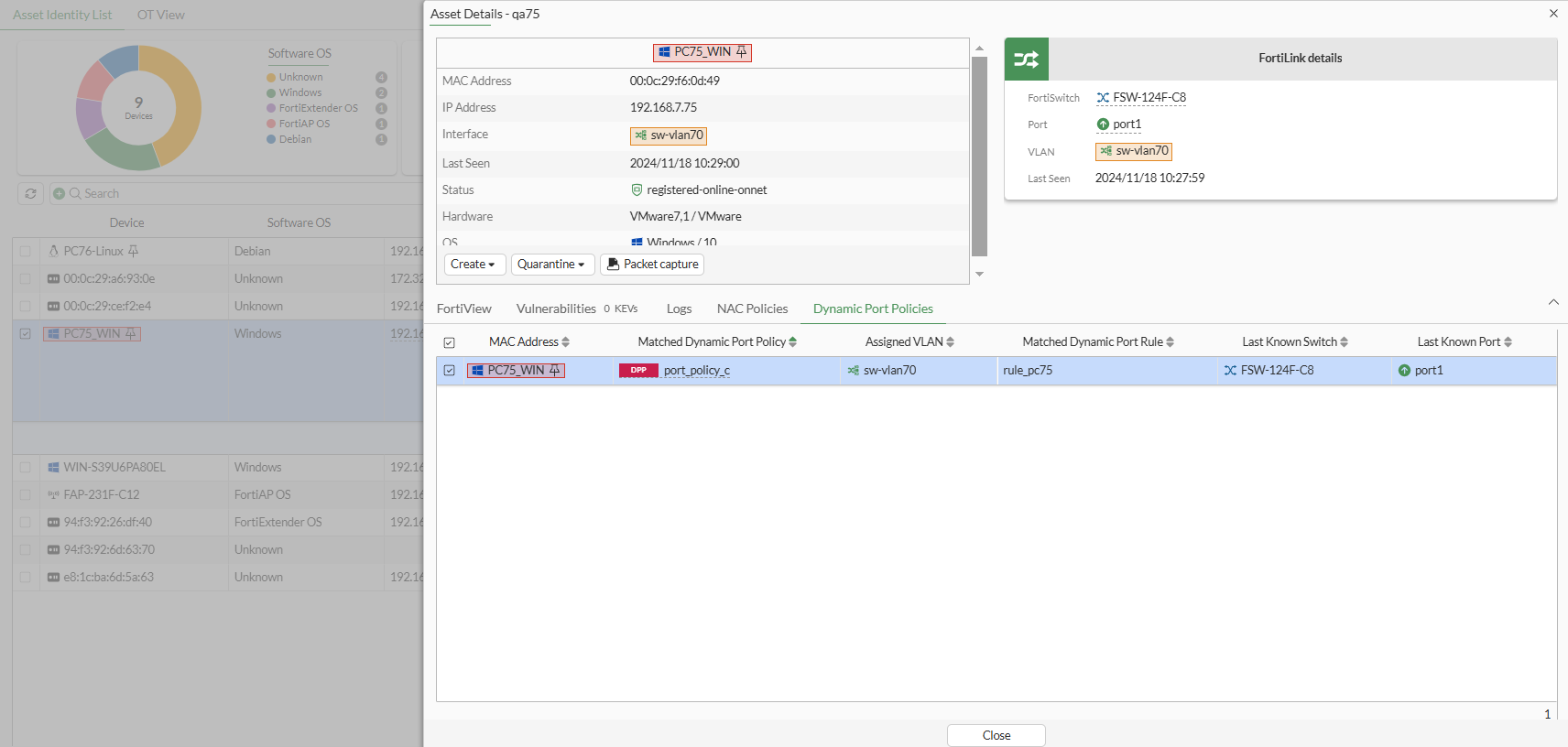Collapse the details tabs section chevron
This screenshot has height=747, width=1568.
point(1553,302)
